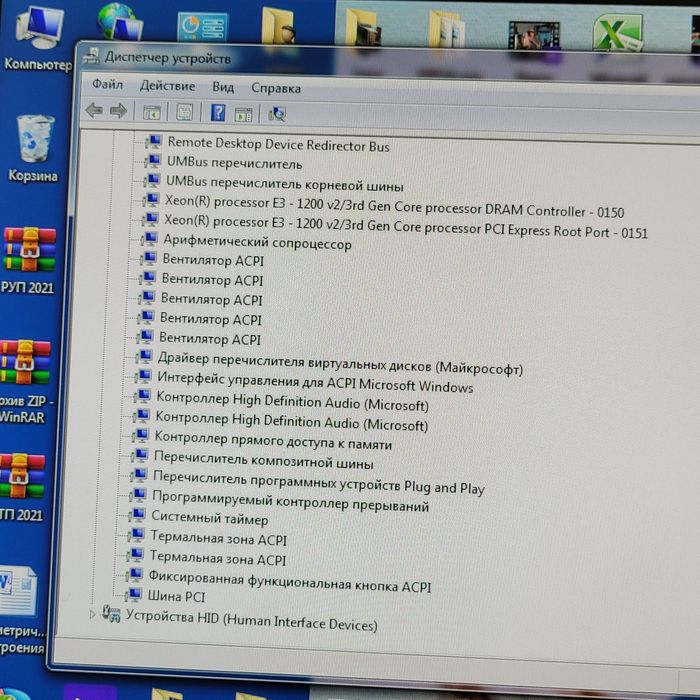
Task: Click the Properties toolbar icon
Action: click(184, 112)
